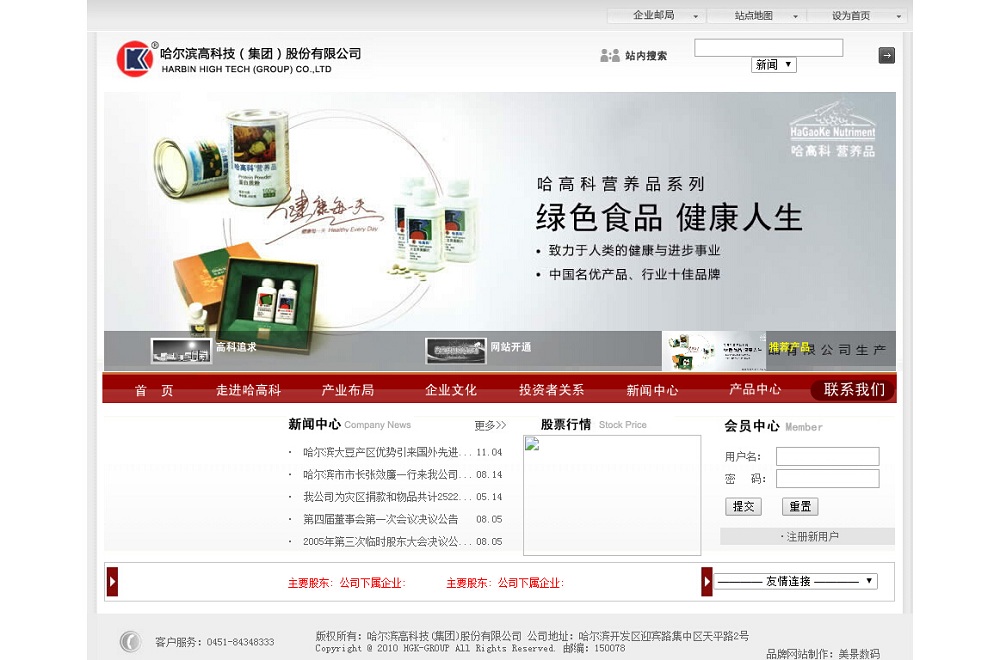Image resolution: width=1000 pixels, height=660 pixels.
Task: Go to 首页 in the red navigation bar
Action: (154, 390)
